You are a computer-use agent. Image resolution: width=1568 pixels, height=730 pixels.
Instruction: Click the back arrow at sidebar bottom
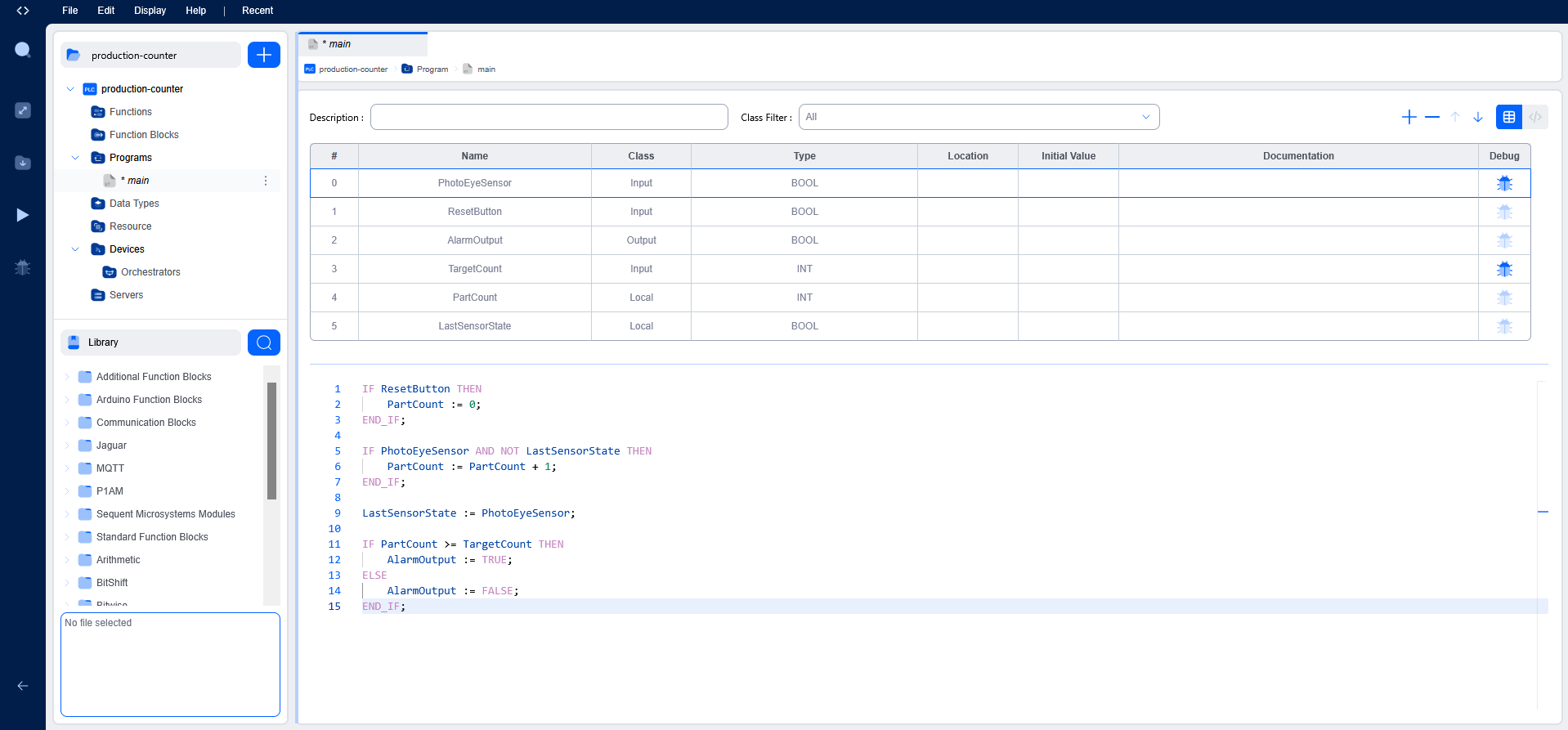(23, 686)
